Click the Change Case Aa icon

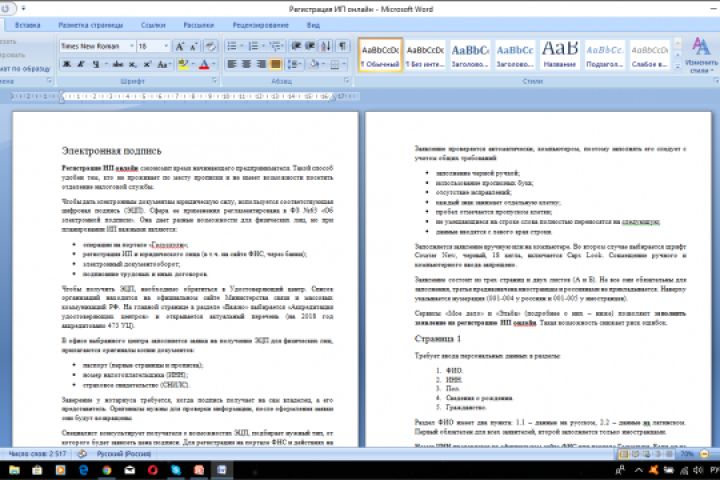click(x=163, y=64)
